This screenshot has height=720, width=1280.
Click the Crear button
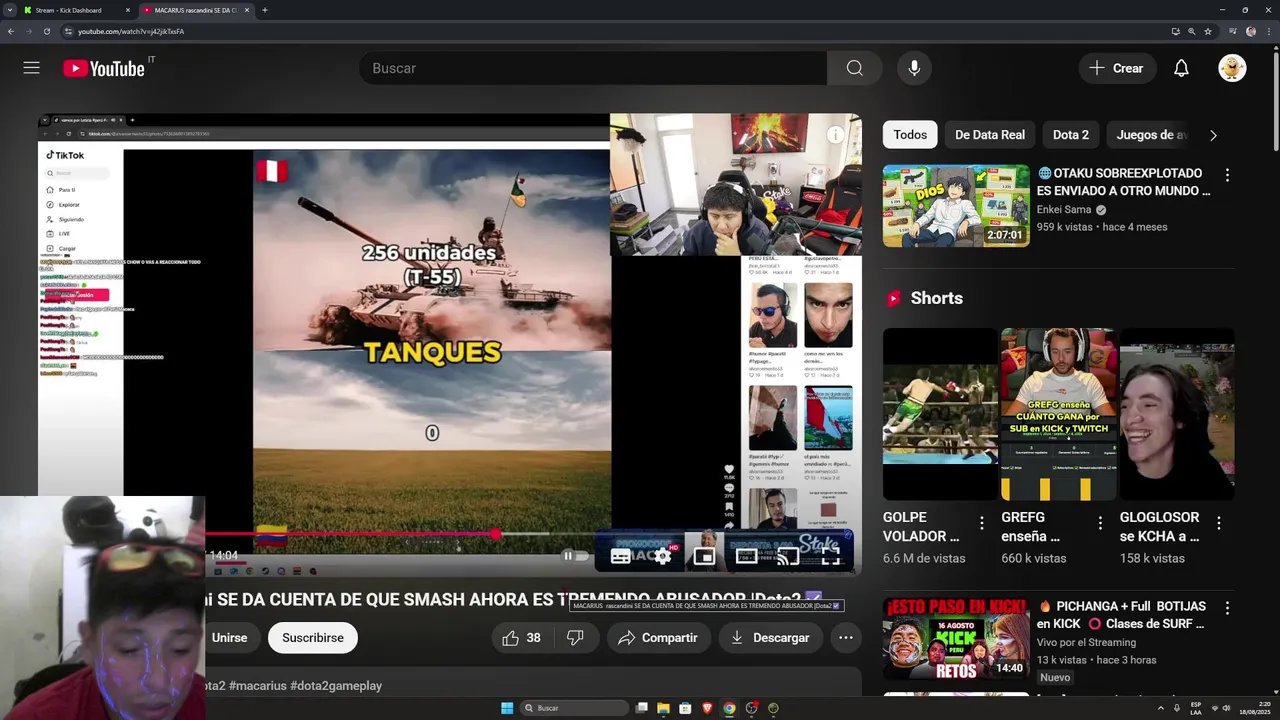1117,68
